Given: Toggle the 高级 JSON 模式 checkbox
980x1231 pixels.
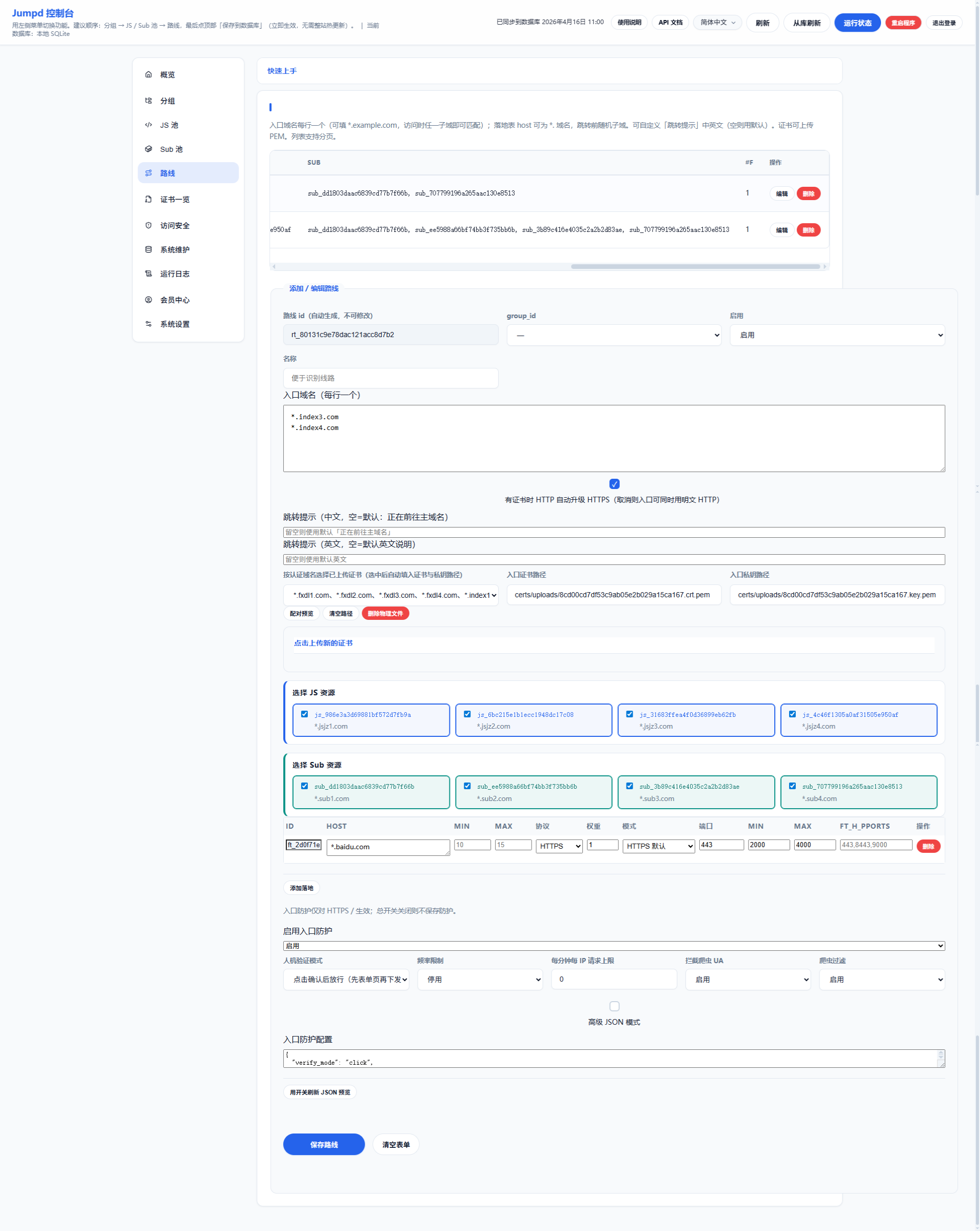Looking at the screenshot, I should tap(614, 1006).
